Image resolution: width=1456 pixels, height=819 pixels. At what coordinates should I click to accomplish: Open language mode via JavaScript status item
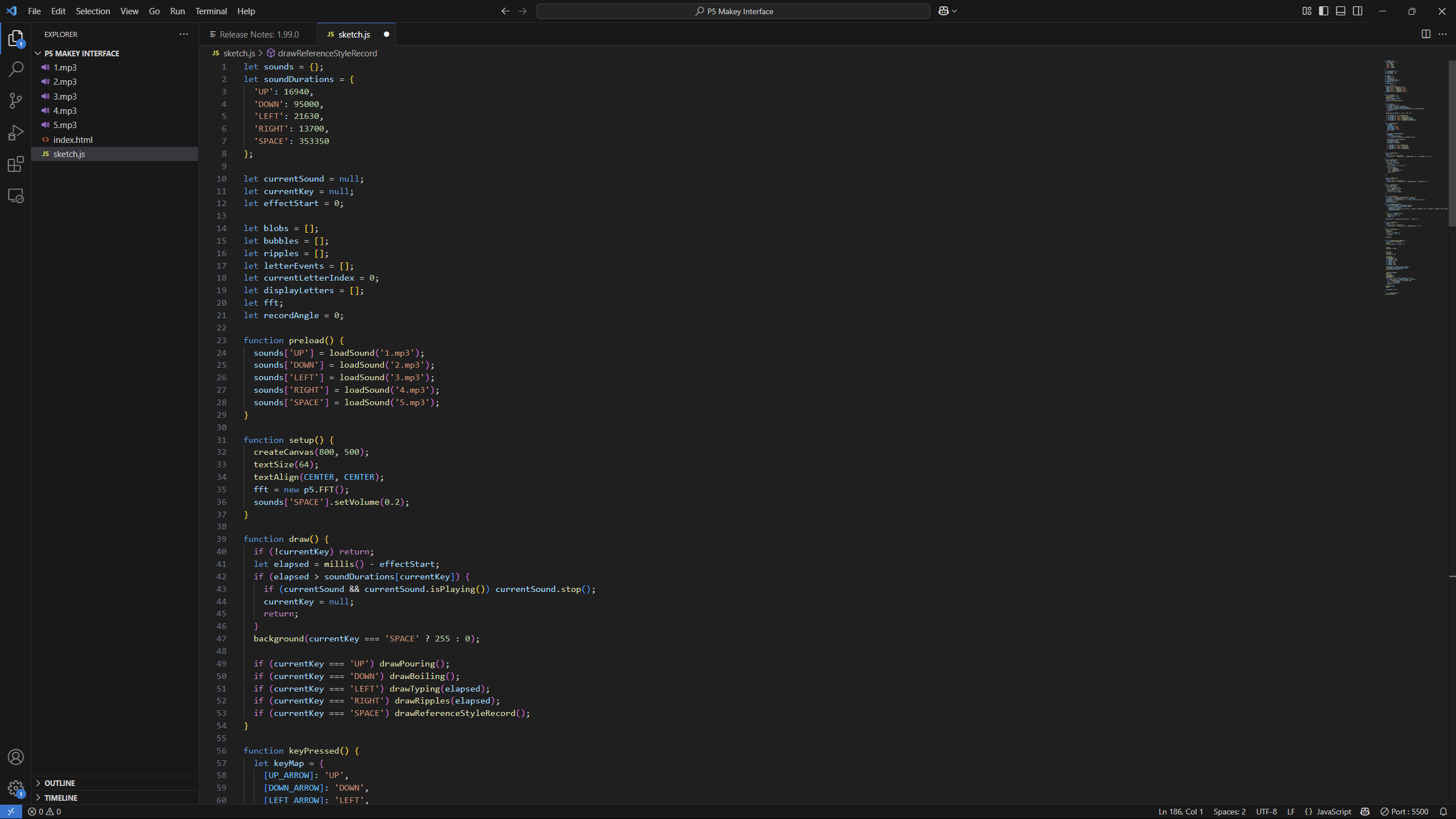(1329, 811)
